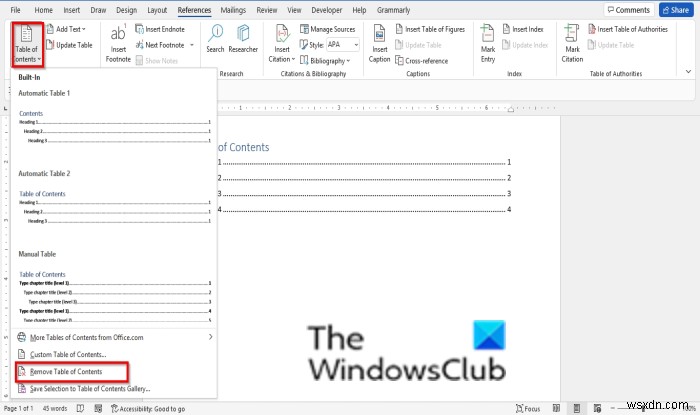
Task: Insert a footnote with the ab icon
Action: (x=118, y=44)
